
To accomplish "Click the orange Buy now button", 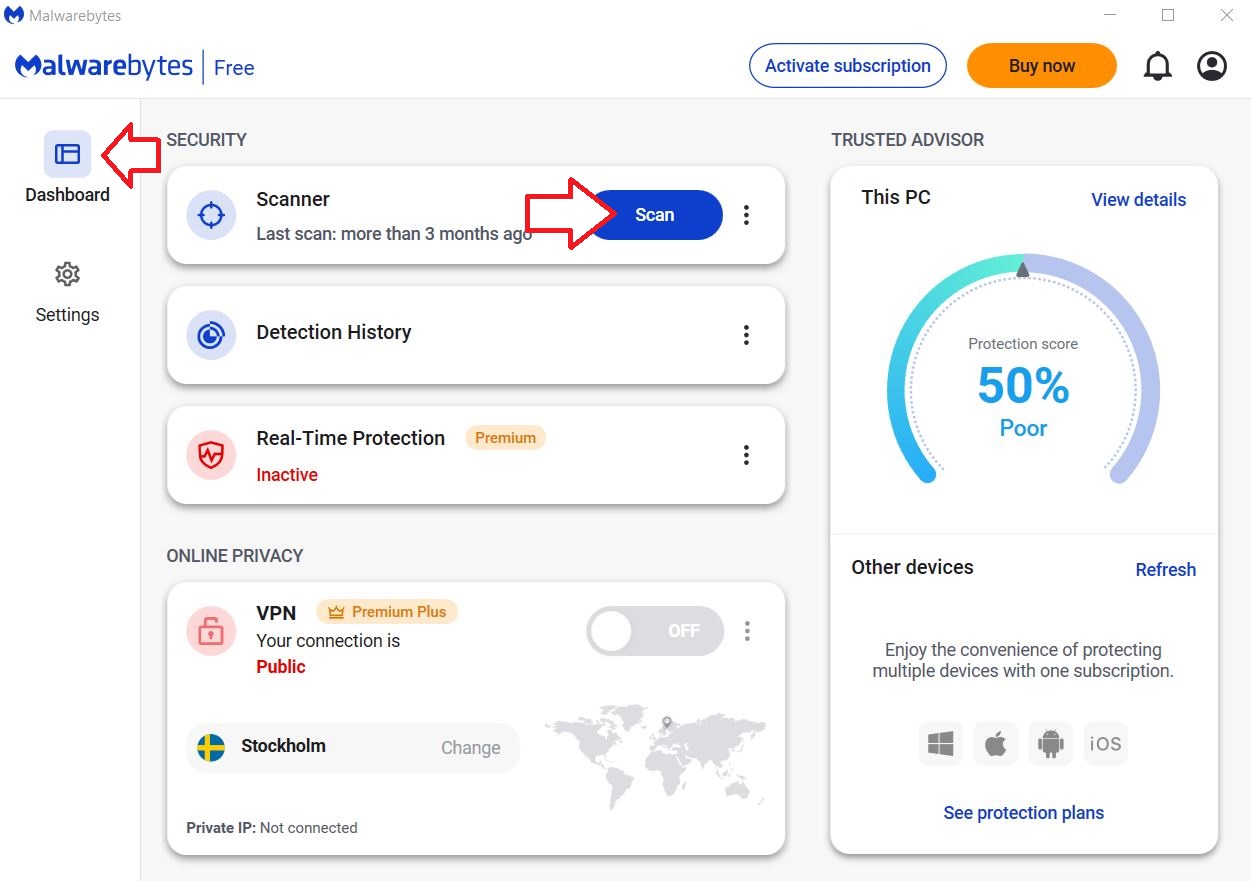I will (1042, 66).
